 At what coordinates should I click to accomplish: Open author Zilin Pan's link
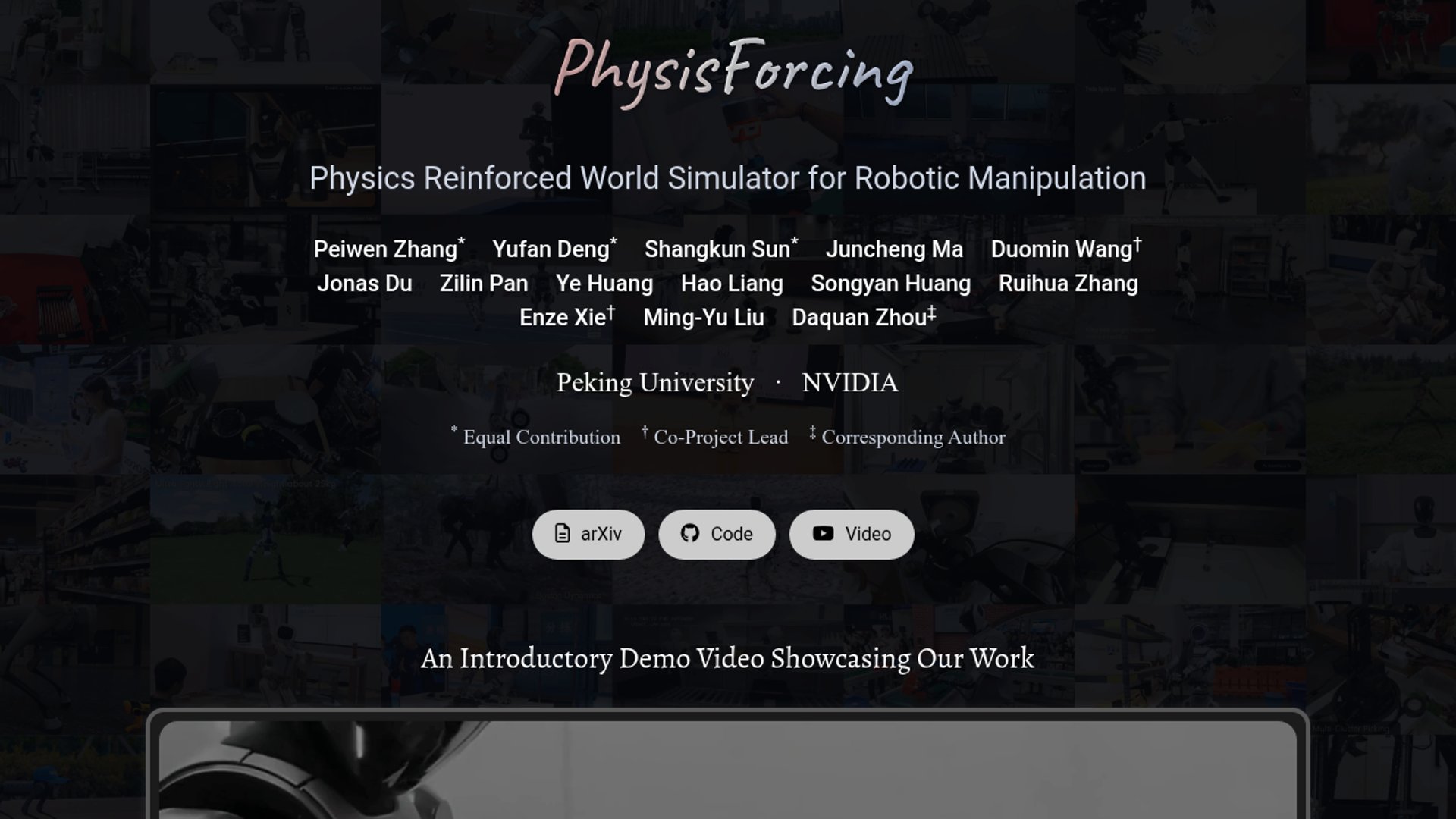(484, 283)
